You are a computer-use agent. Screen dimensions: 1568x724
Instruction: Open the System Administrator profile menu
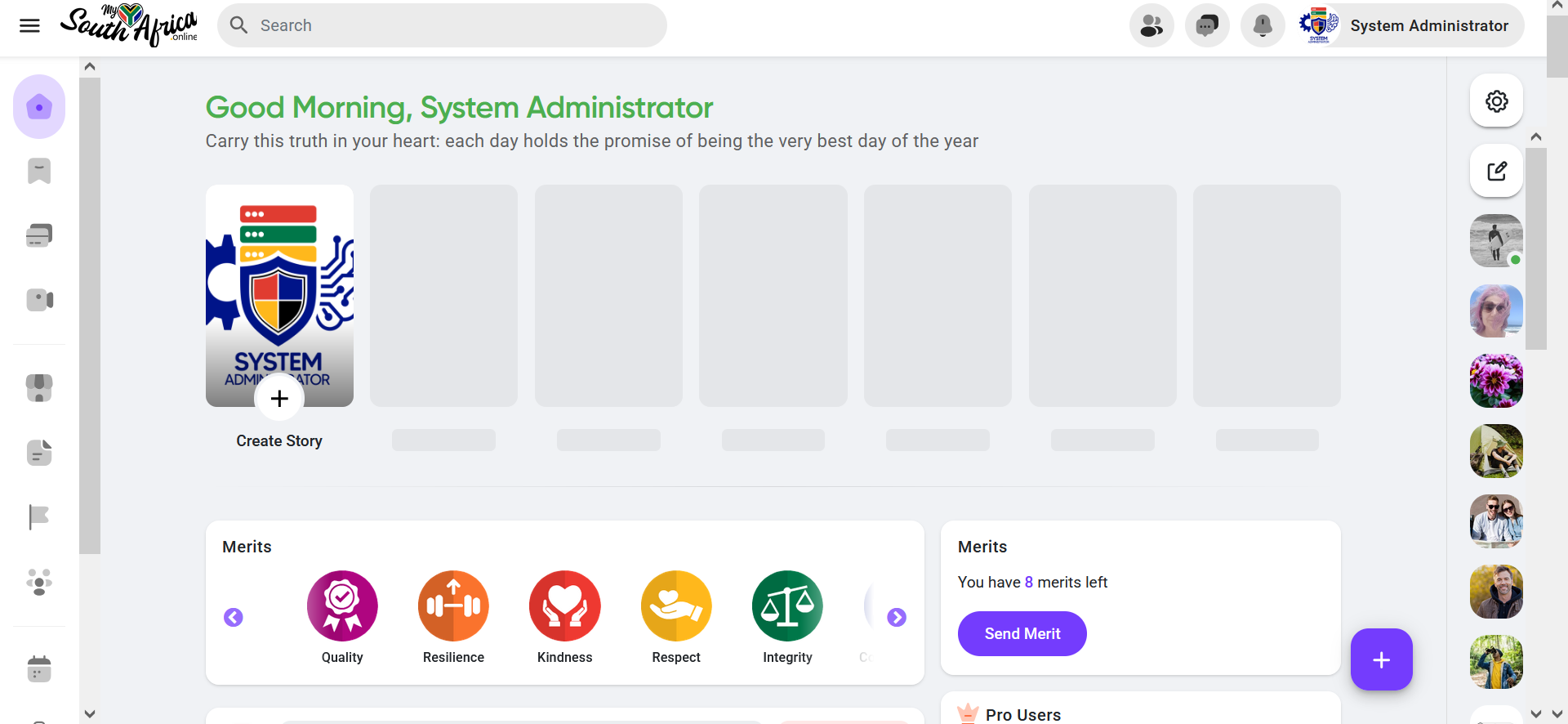1410,25
